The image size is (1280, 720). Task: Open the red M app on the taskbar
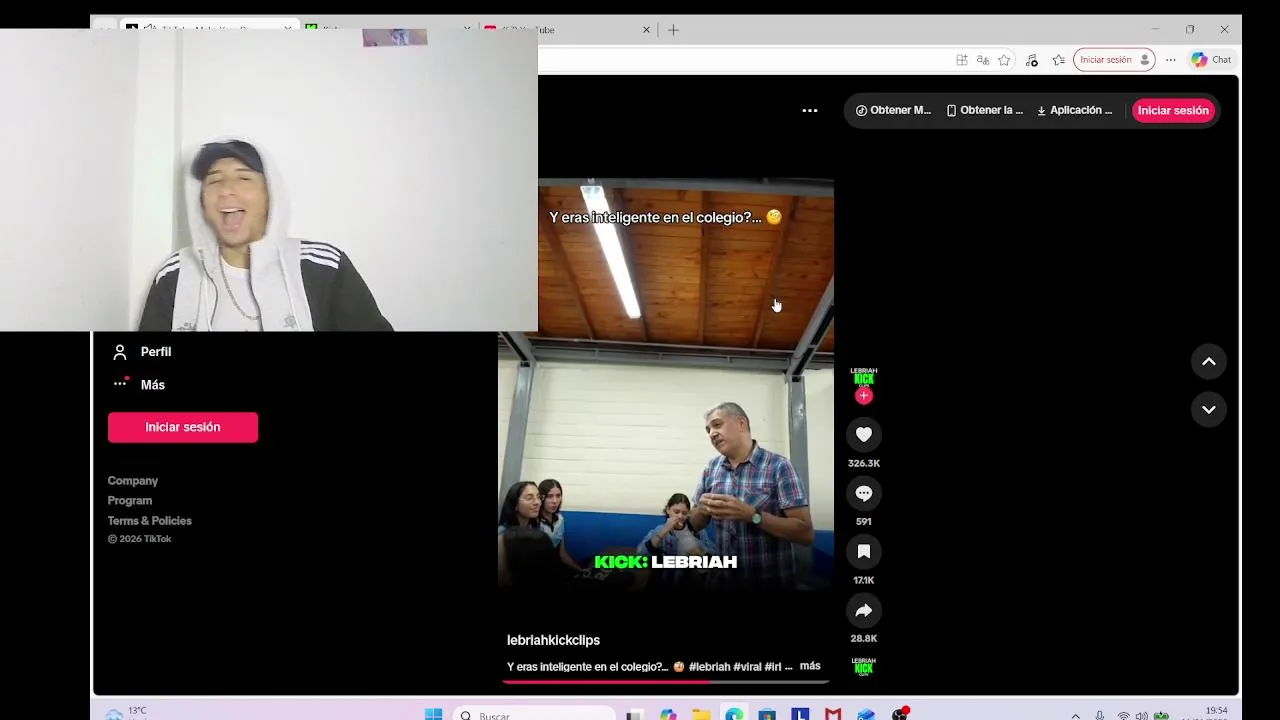tap(833, 714)
